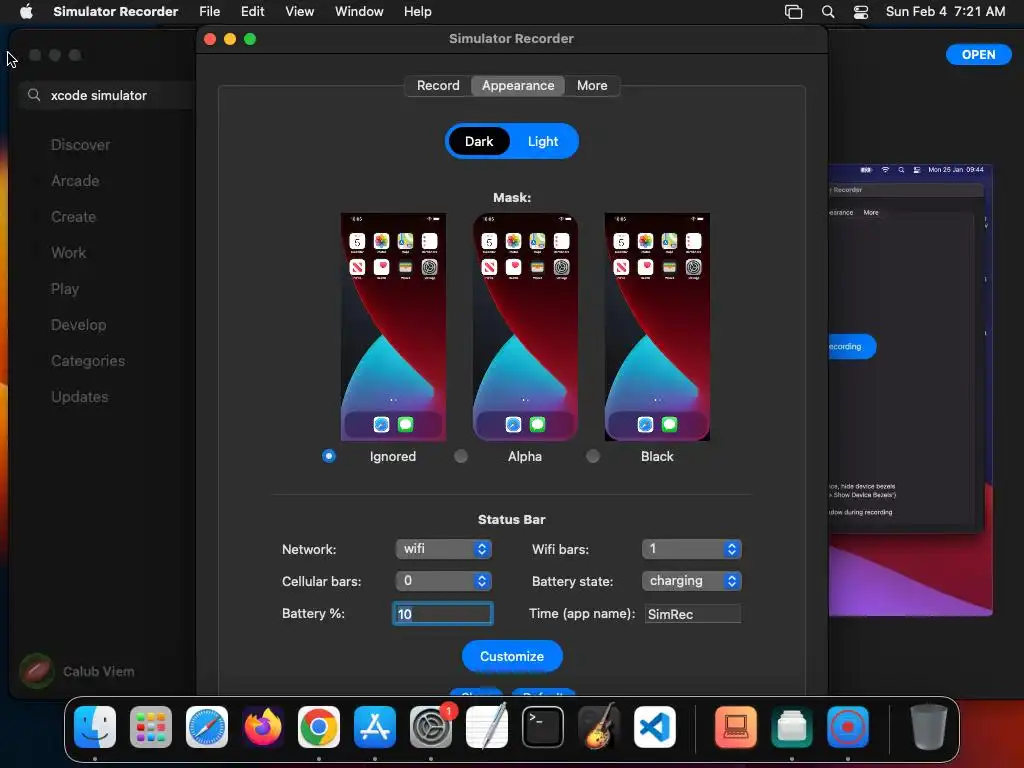Viewport: 1024px width, 768px height.
Task: Launch Safari from the dock
Action: click(x=207, y=727)
